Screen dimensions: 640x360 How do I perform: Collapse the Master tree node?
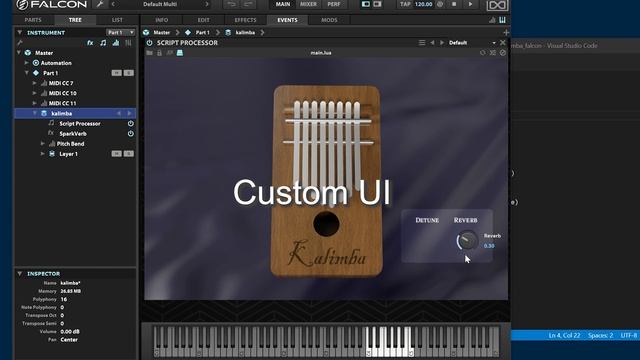[19, 53]
